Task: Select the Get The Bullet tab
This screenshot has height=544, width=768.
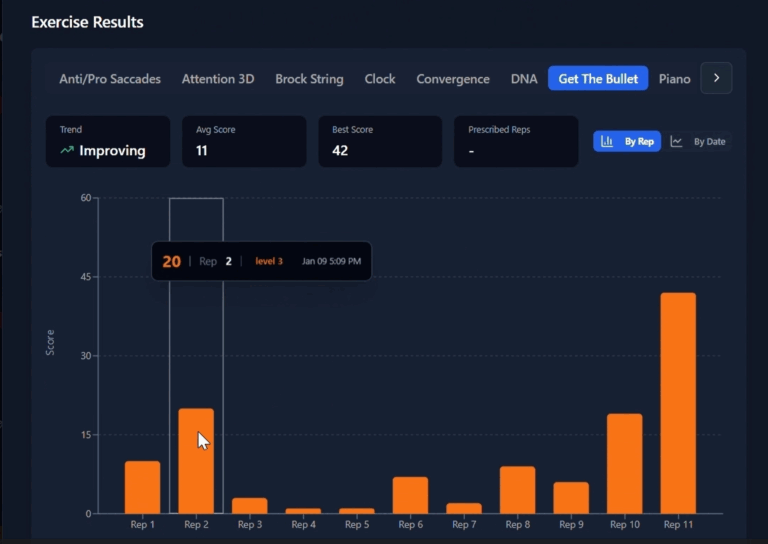Action: [x=598, y=79]
